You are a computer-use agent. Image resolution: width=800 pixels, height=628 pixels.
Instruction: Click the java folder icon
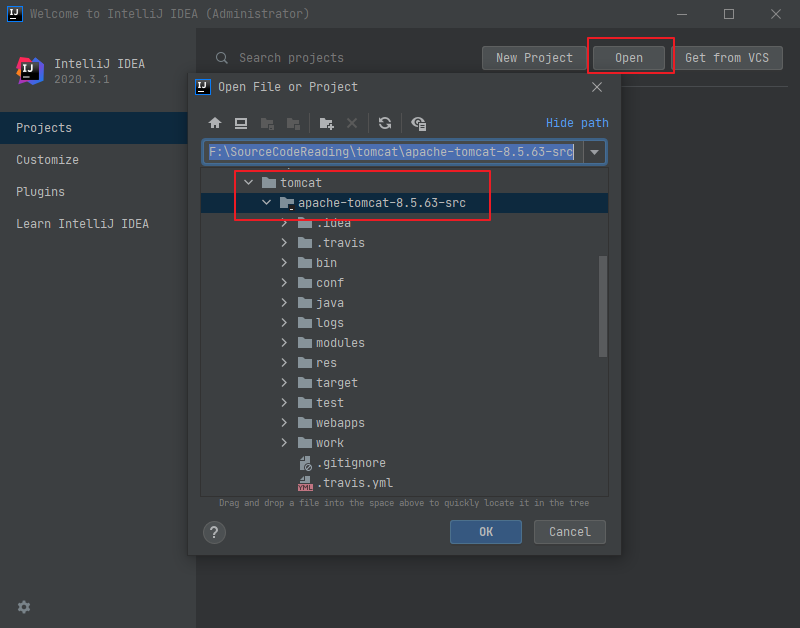pos(305,303)
